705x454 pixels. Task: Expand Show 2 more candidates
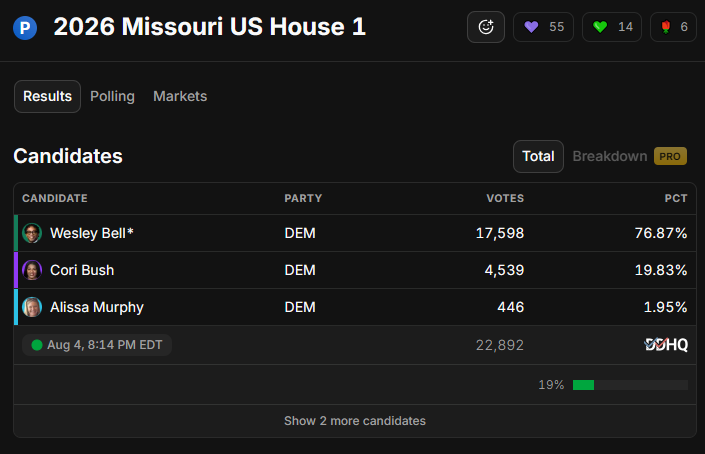coord(355,421)
